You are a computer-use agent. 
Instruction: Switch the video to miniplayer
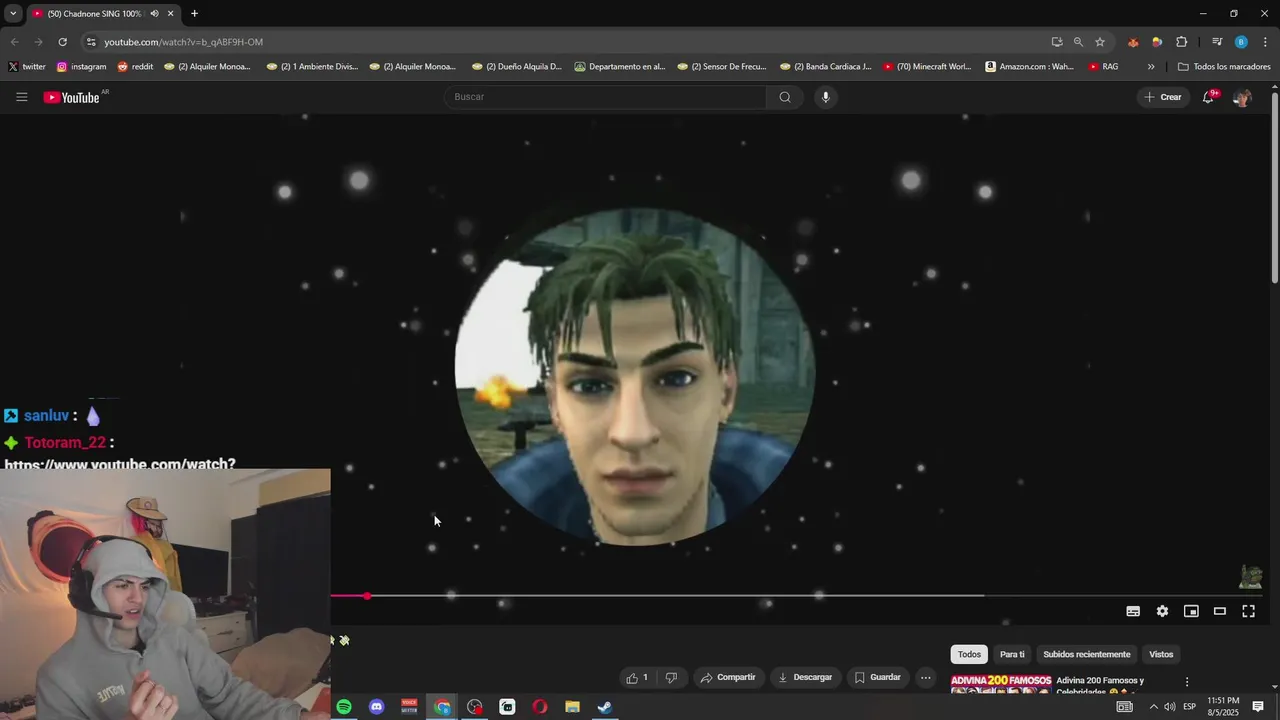click(x=1191, y=611)
